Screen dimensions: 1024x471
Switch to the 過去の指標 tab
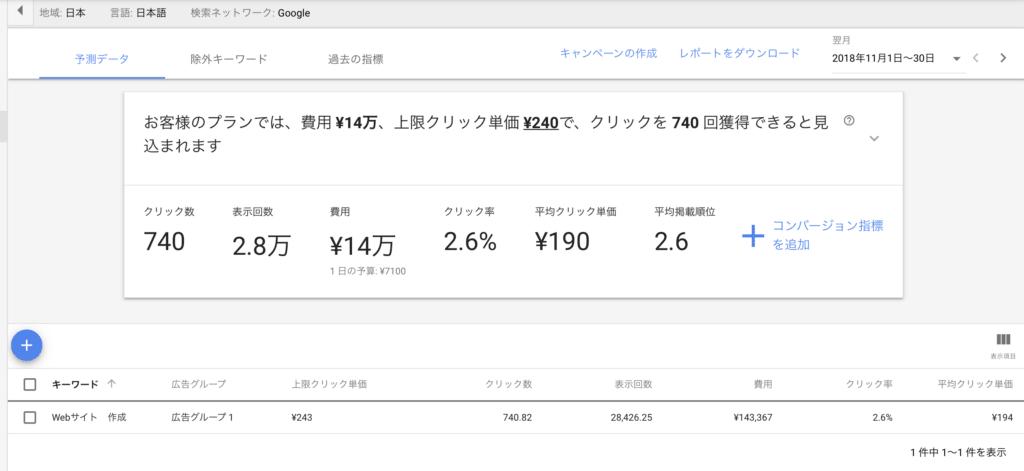355,59
